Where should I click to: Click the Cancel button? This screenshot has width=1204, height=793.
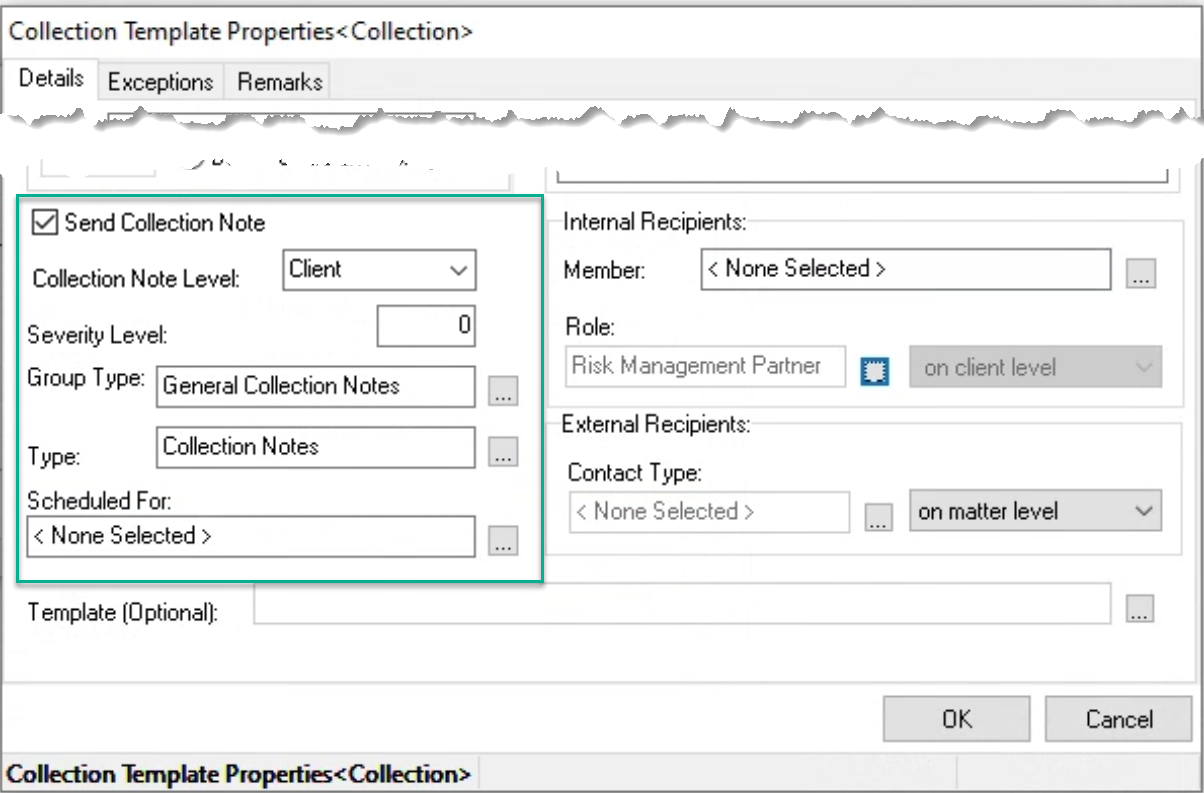1119,719
